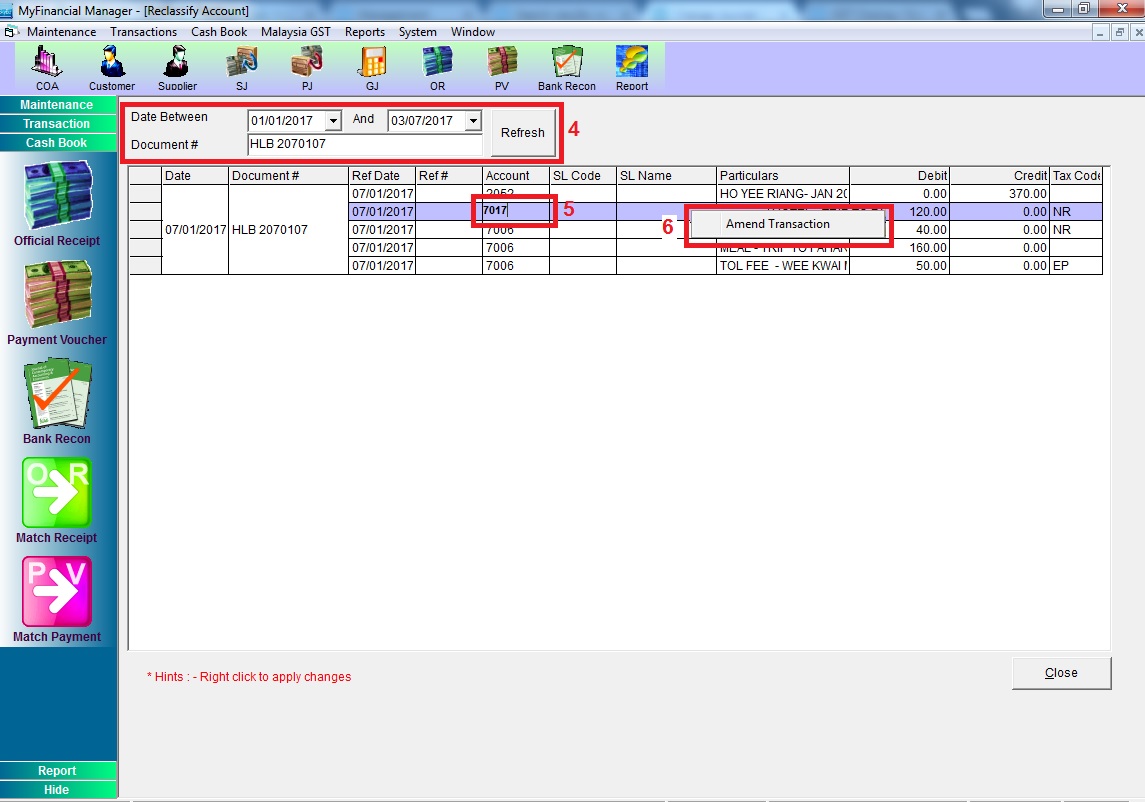Collapse the sidebar with Hide
The width and height of the screenshot is (1145, 802).
click(x=57, y=790)
